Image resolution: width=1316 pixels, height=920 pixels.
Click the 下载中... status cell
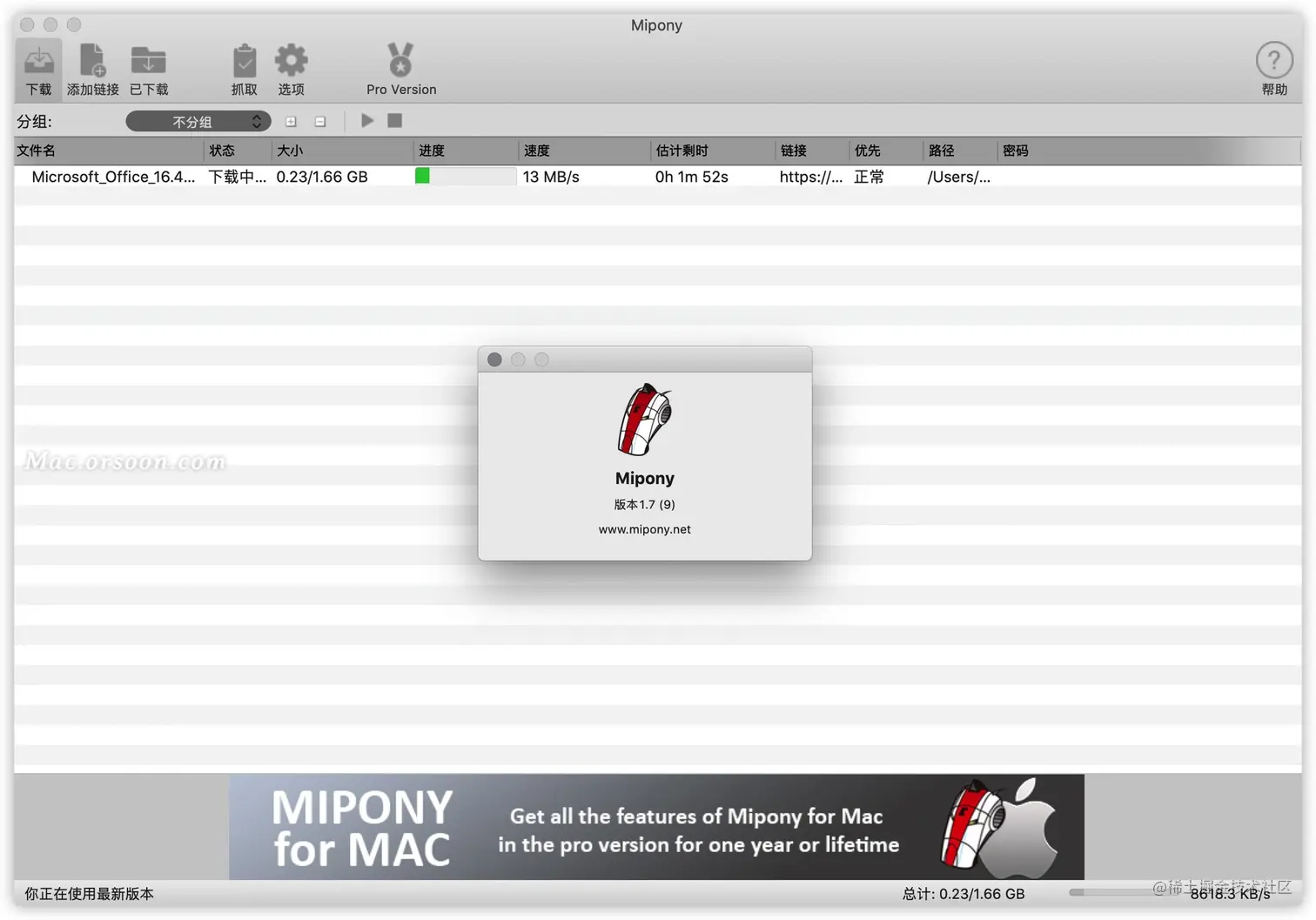click(238, 177)
